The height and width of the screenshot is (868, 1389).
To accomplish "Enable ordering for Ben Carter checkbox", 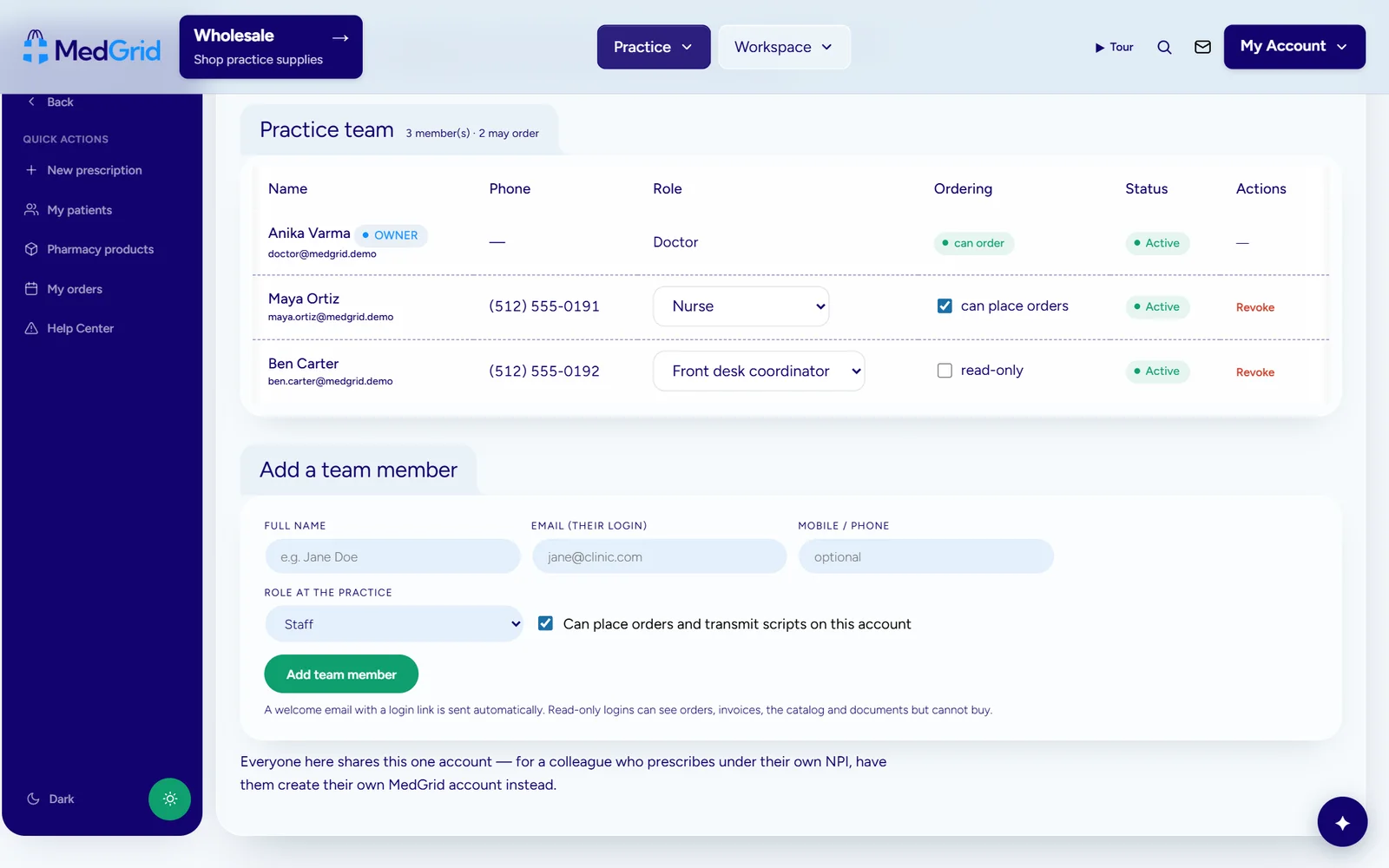I will click(x=945, y=371).
